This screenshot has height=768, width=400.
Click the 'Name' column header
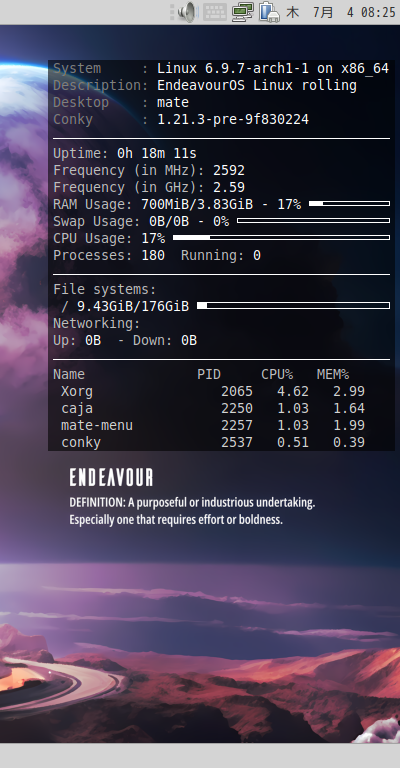(x=69, y=374)
